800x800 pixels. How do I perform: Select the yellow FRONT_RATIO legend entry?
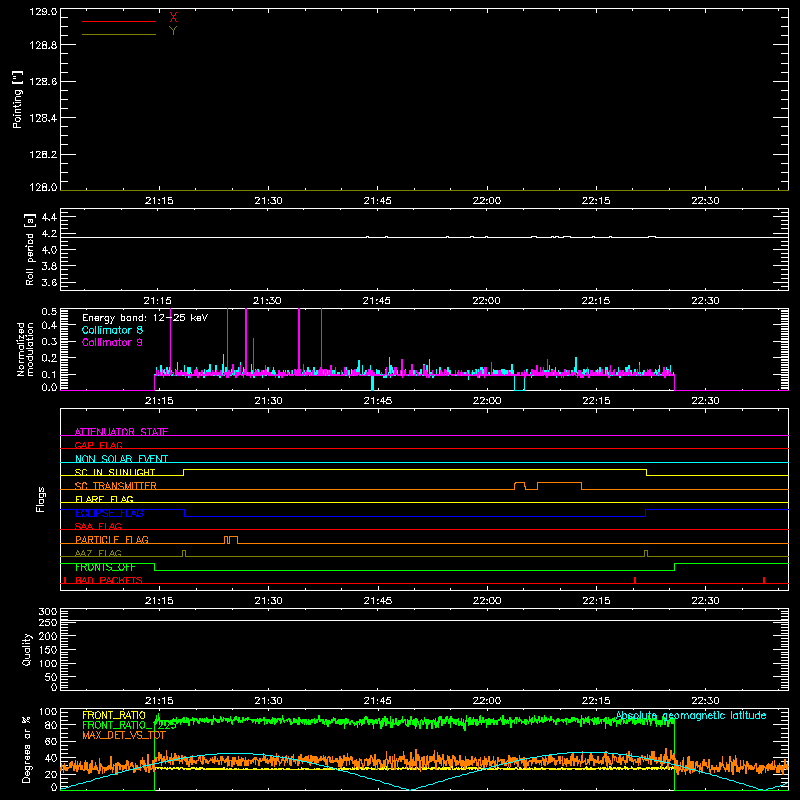coord(114,715)
